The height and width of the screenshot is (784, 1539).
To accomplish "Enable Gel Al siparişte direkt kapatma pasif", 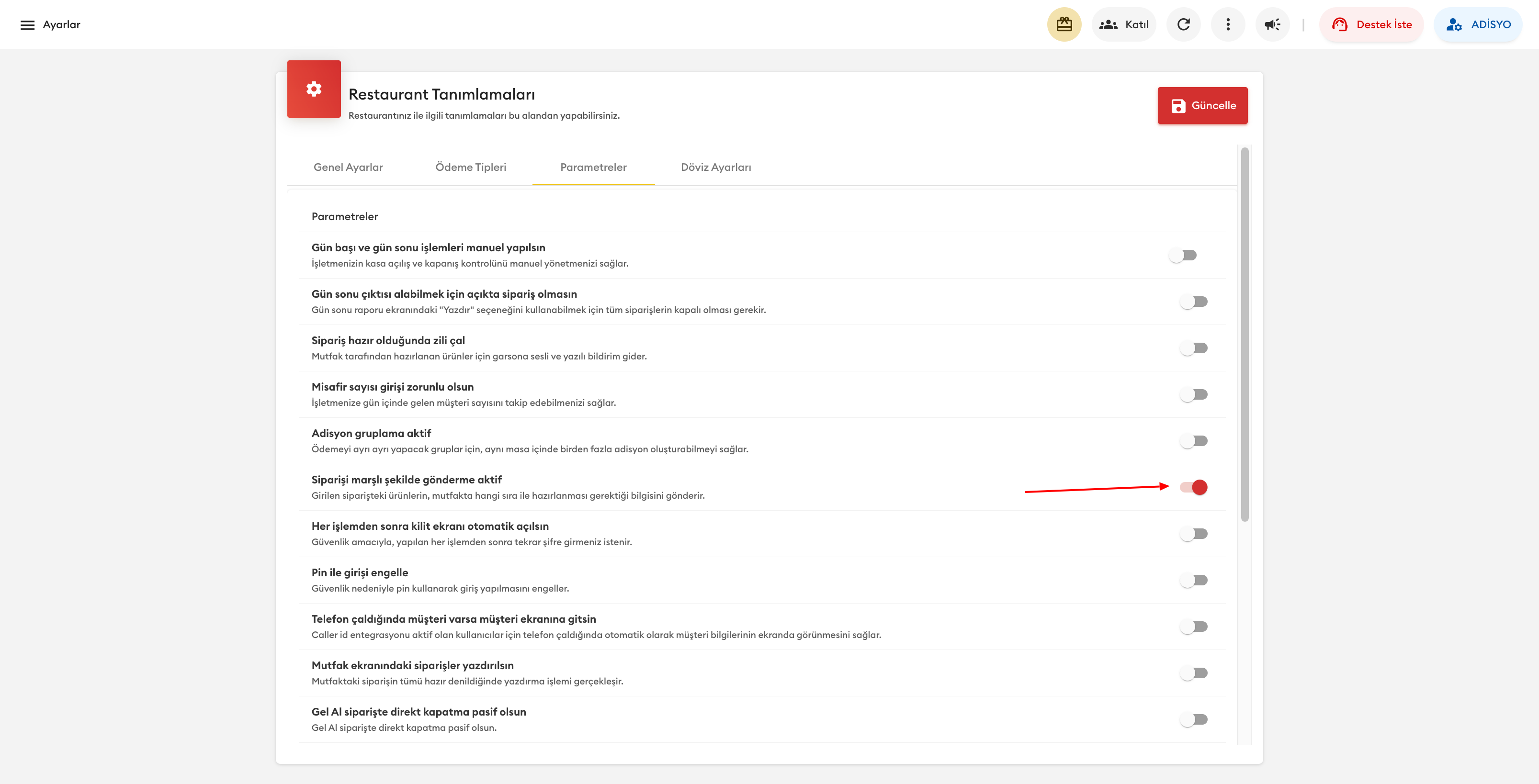I will (x=1194, y=719).
